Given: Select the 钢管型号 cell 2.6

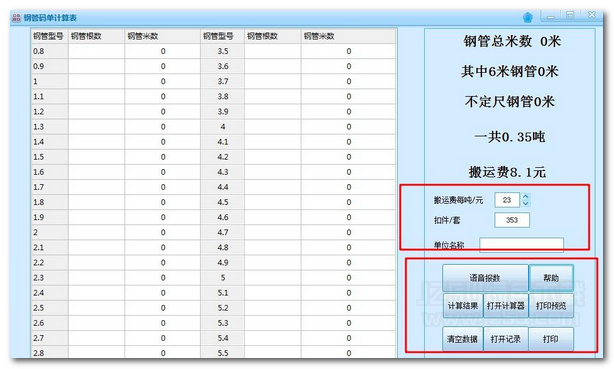Looking at the screenshot, I should tap(49, 323).
